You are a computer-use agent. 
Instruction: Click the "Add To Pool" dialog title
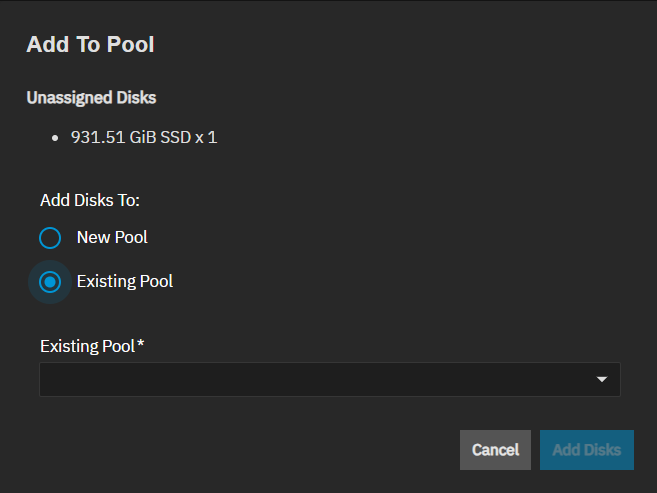point(90,44)
